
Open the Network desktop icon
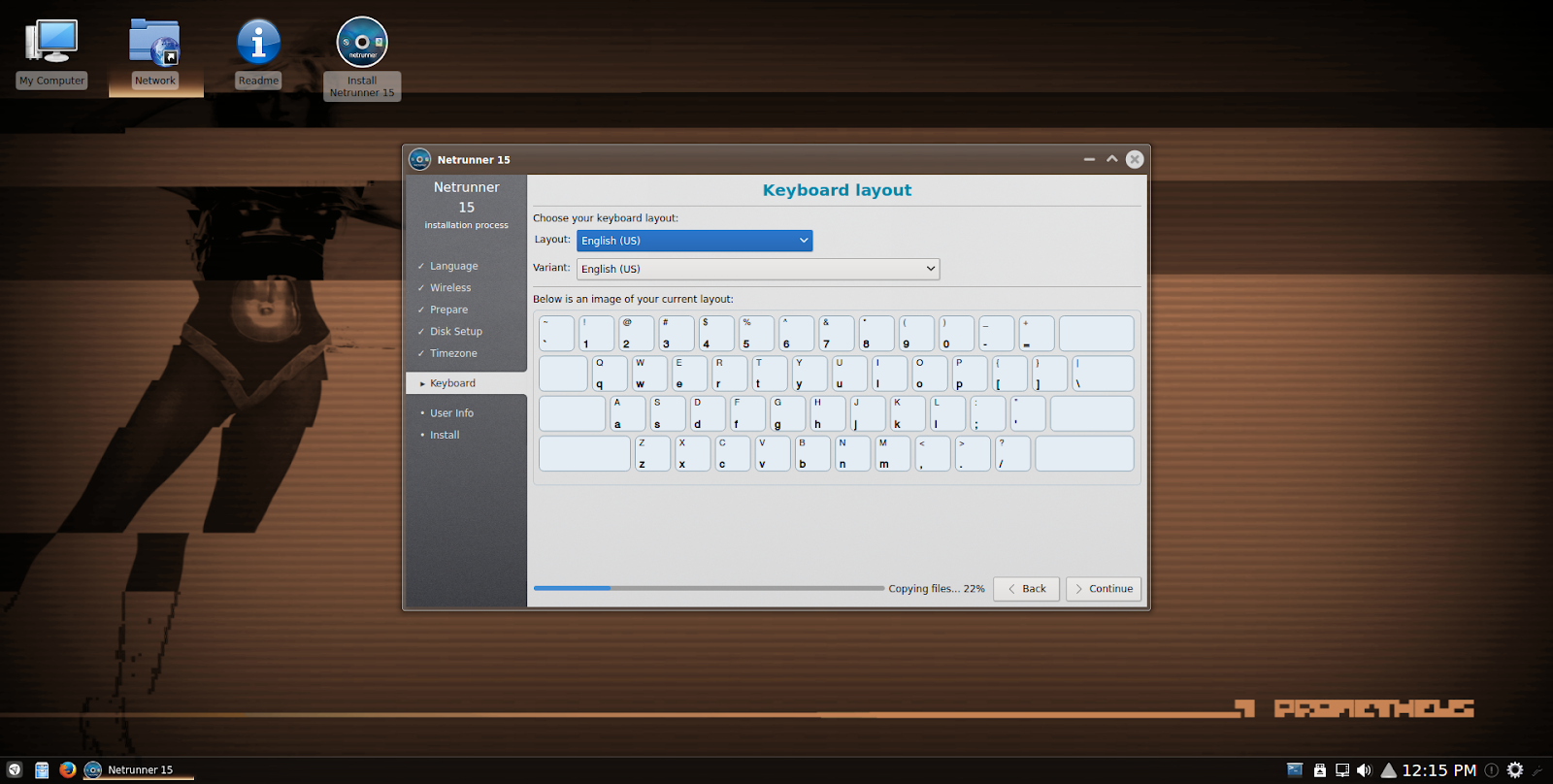155,54
